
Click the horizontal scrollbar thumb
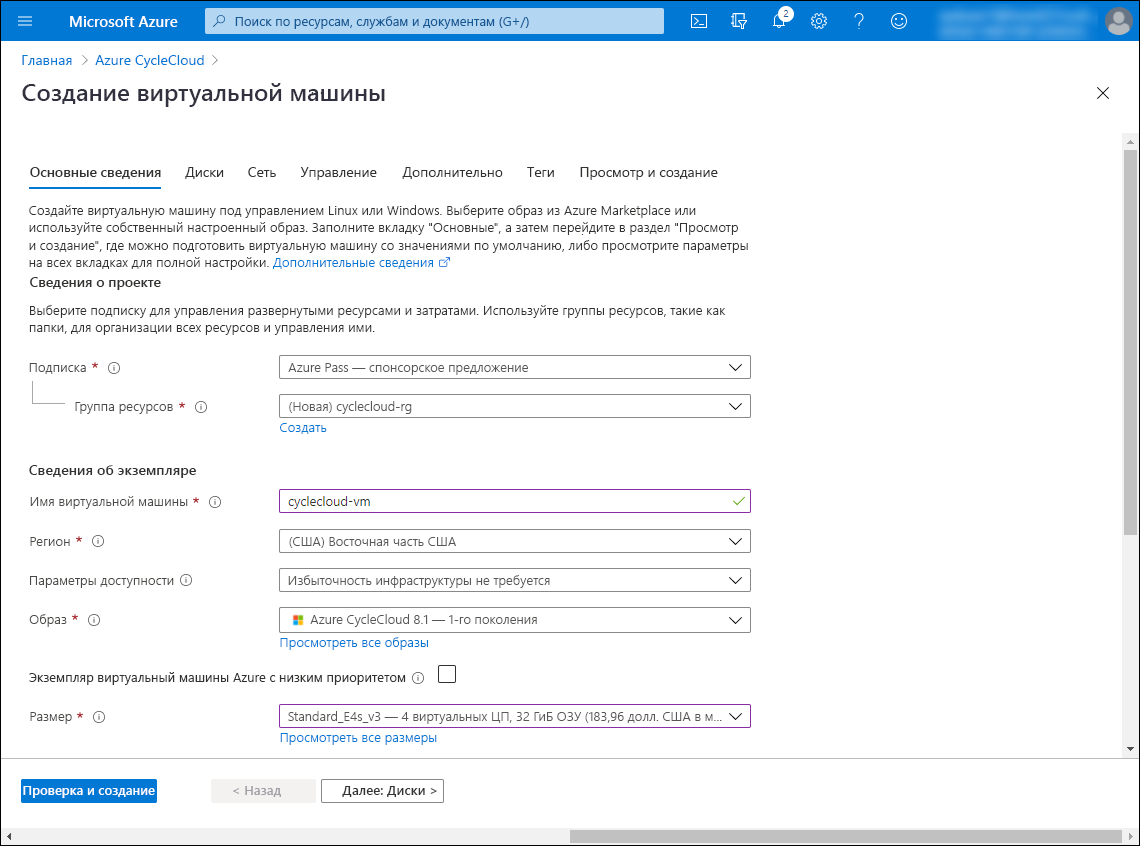[846, 837]
